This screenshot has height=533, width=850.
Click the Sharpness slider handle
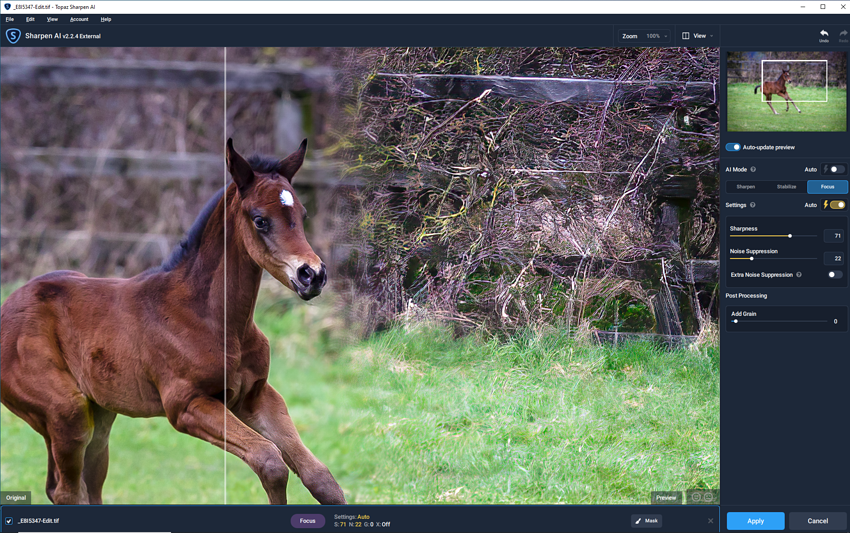point(790,236)
